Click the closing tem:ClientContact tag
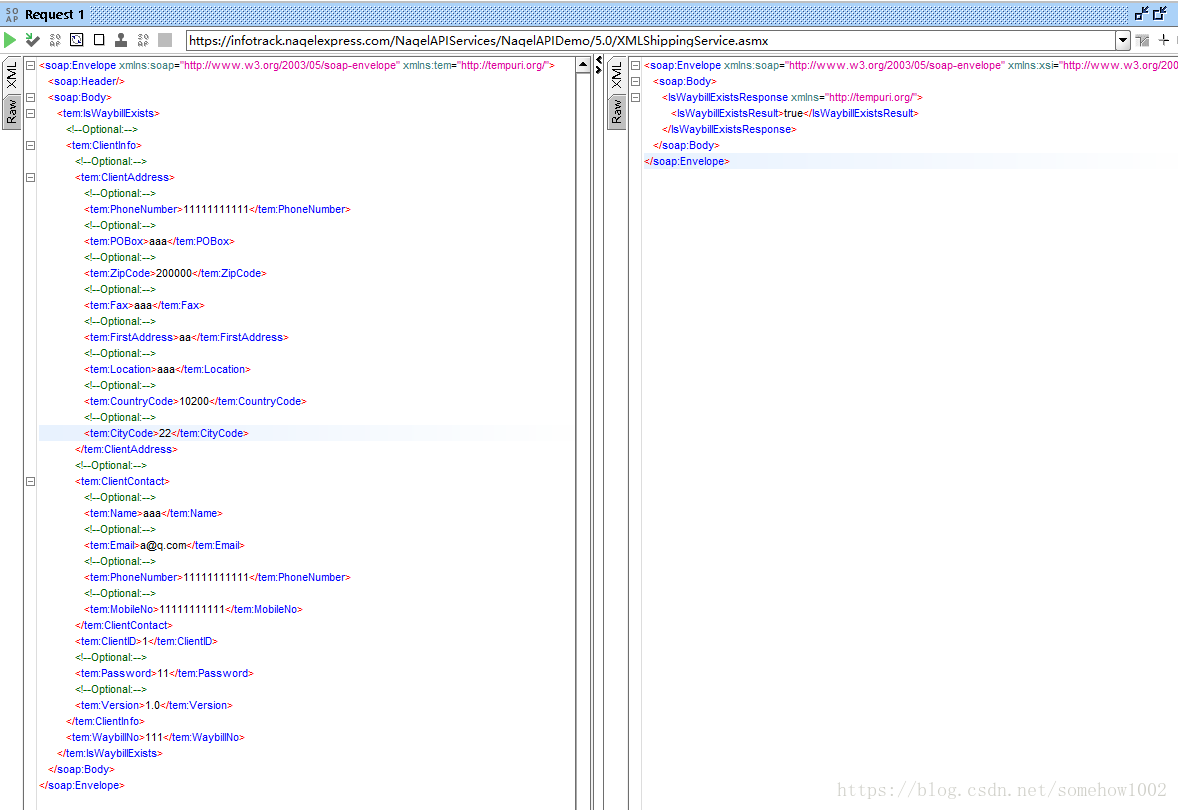Screen dimensions: 1178x810 (x=124, y=625)
